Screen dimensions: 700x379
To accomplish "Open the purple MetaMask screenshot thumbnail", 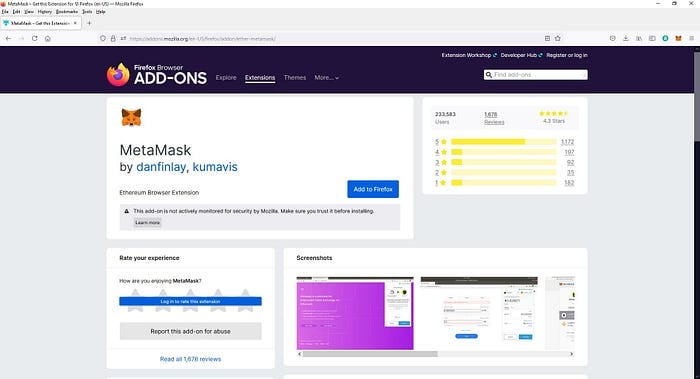I will pyautogui.click(x=355, y=313).
